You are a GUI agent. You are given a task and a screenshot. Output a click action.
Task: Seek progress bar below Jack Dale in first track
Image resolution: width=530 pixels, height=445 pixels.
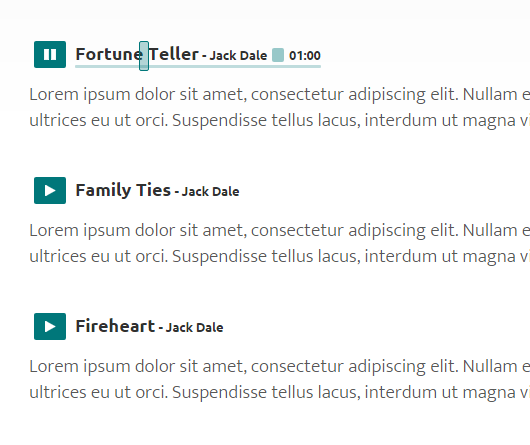click(238, 67)
